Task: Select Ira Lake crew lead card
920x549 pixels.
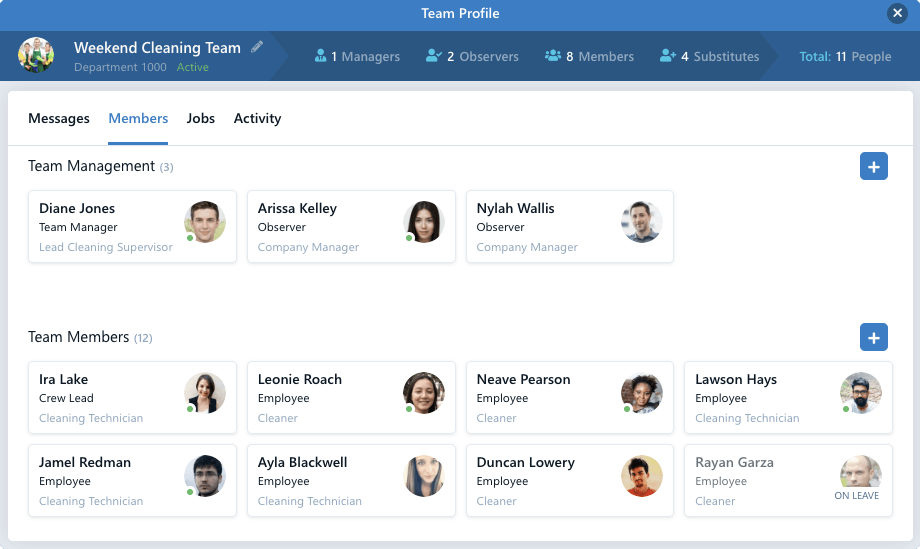Action: [x=132, y=398]
